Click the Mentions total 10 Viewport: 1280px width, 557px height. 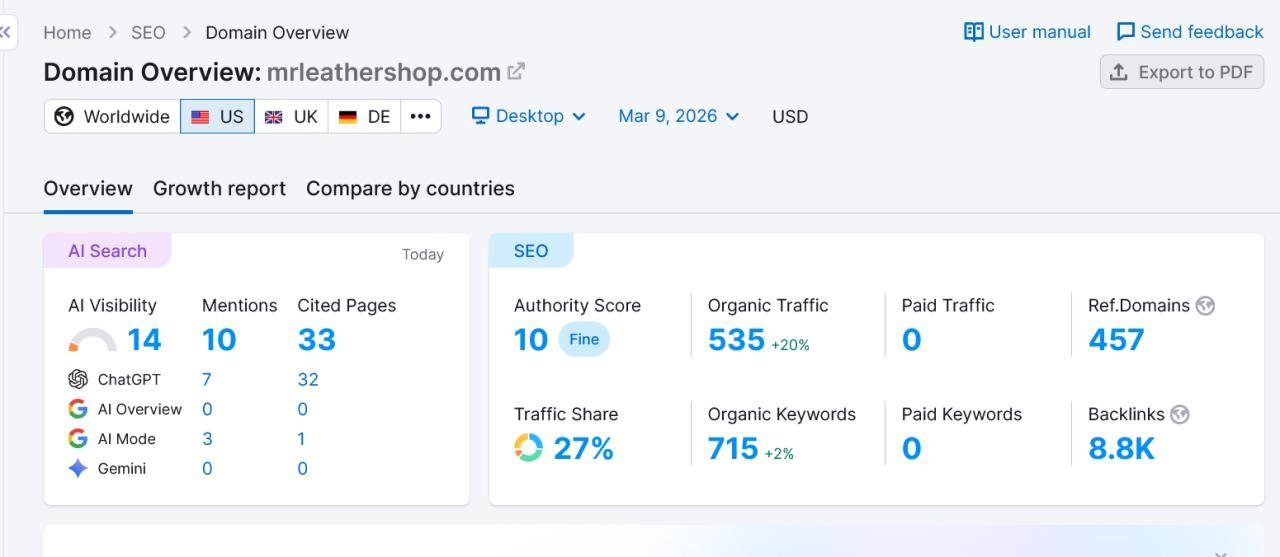pos(219,340)
